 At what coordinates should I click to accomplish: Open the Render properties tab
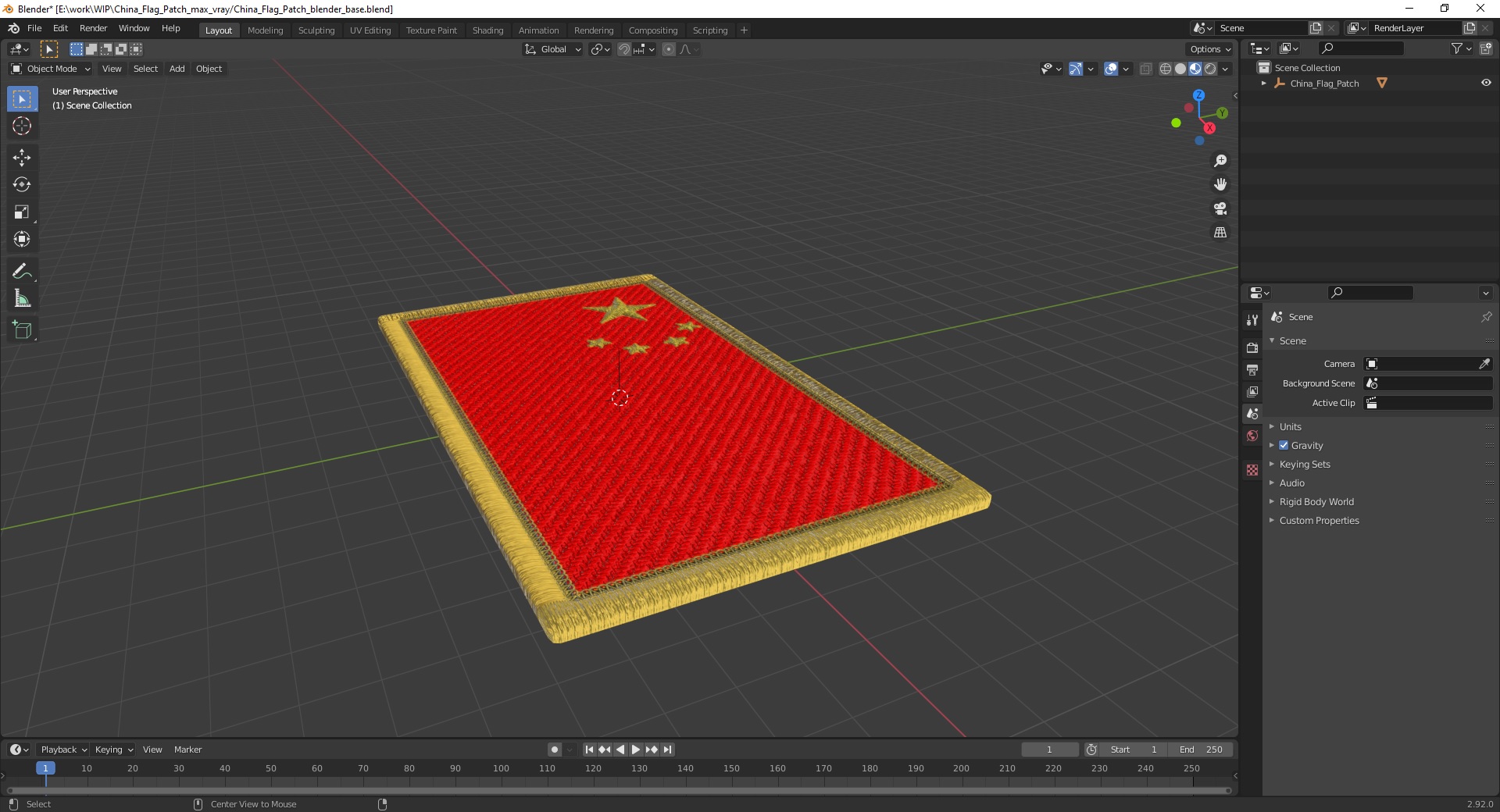point(1252,347)
